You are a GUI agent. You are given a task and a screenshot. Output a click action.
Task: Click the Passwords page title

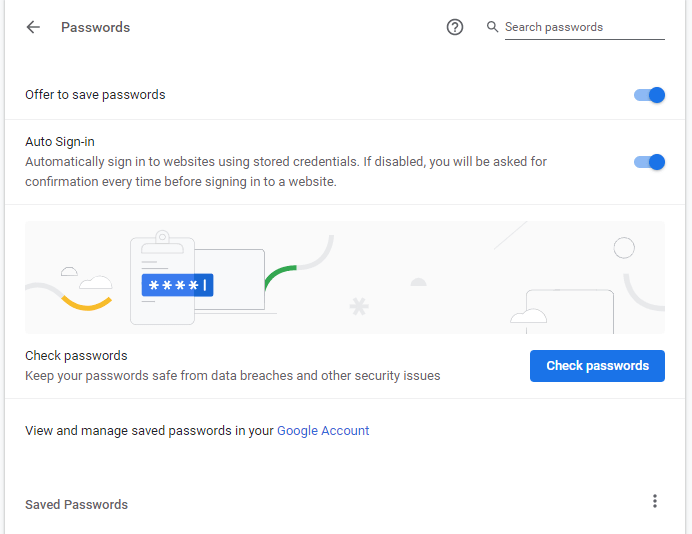pos(95,27)
